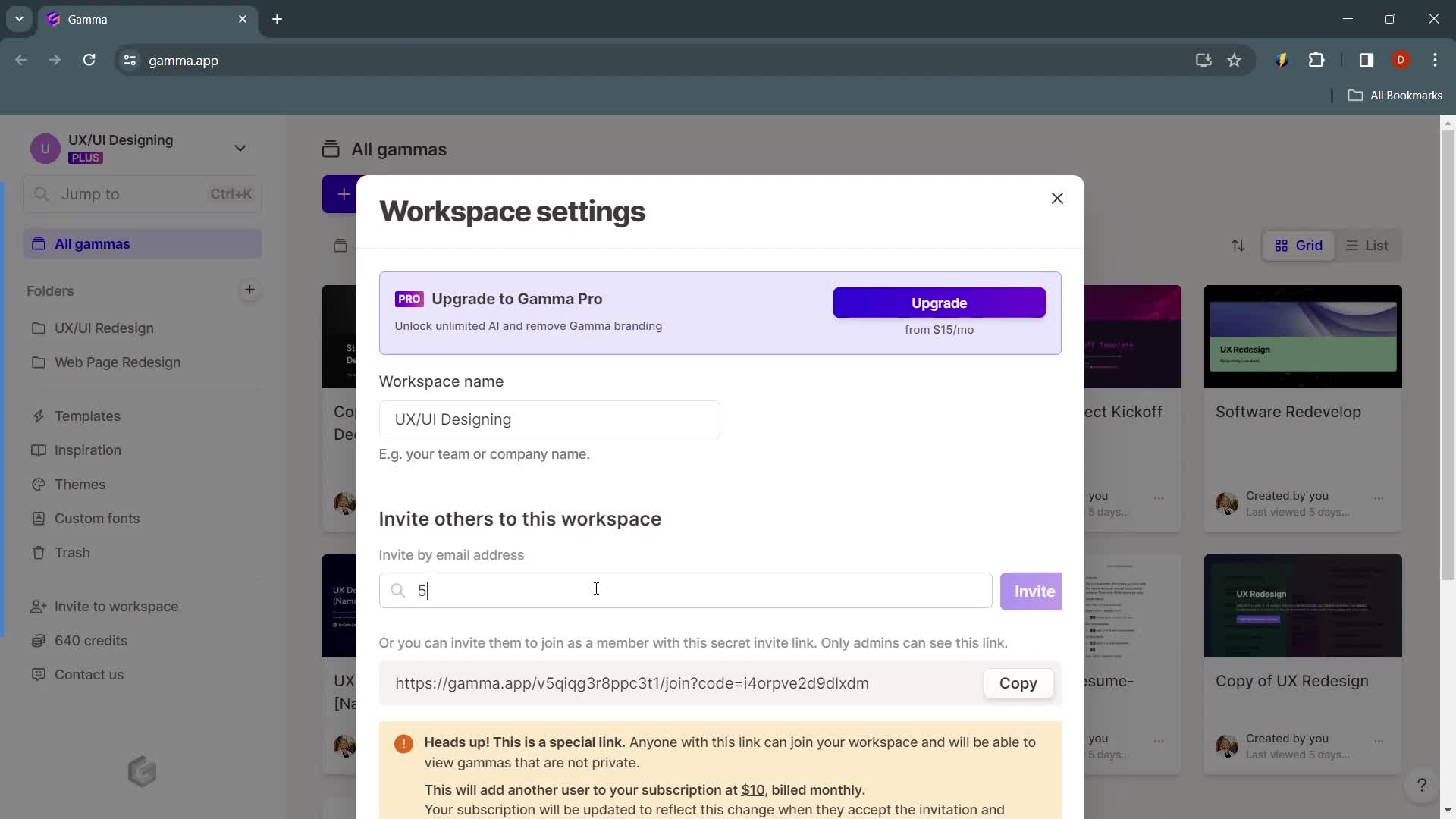Open All Bookmarks folder

pos(1395,96)
